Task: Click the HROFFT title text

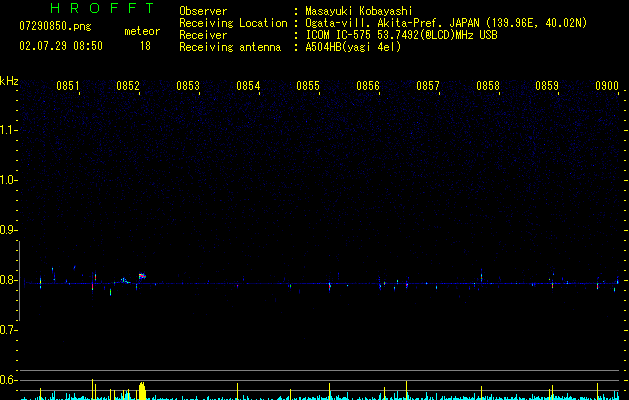Action: 102,8
